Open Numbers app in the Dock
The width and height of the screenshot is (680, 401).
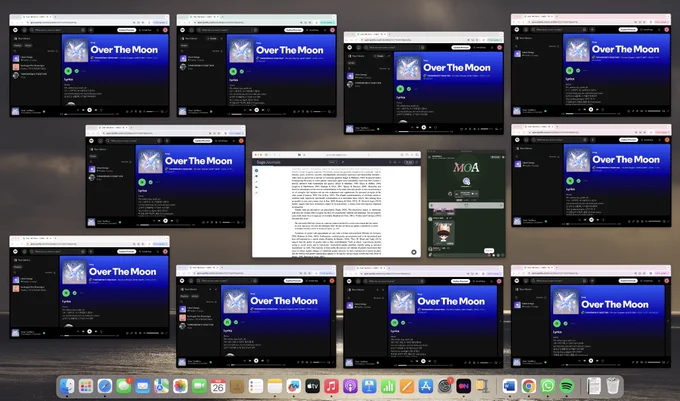point(388,386)
